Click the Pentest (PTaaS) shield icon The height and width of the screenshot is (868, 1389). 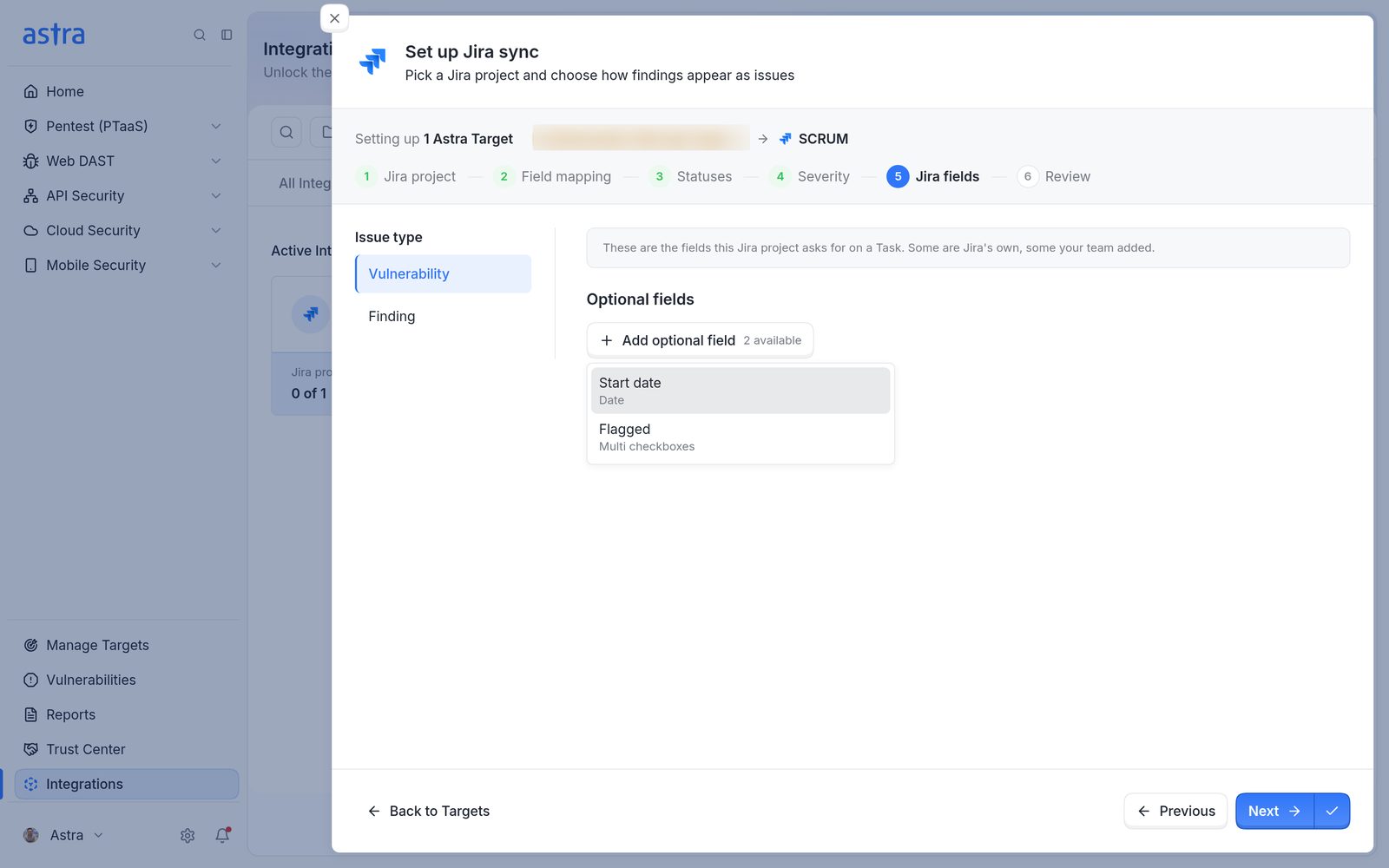point(31,126)
